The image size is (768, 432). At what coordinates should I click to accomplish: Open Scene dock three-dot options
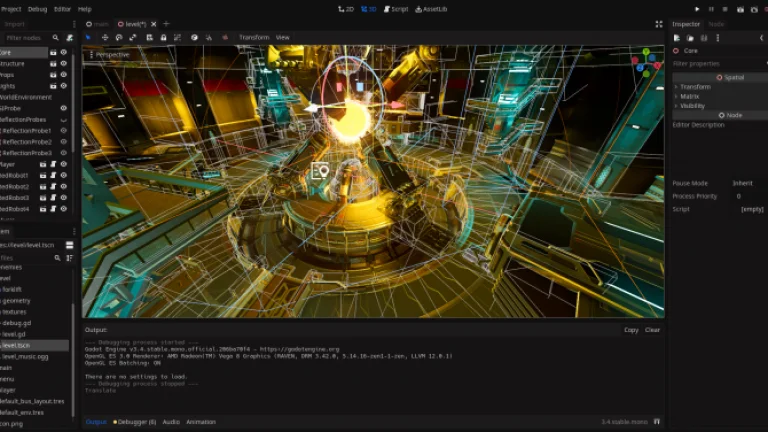click(x=74, y=24)
